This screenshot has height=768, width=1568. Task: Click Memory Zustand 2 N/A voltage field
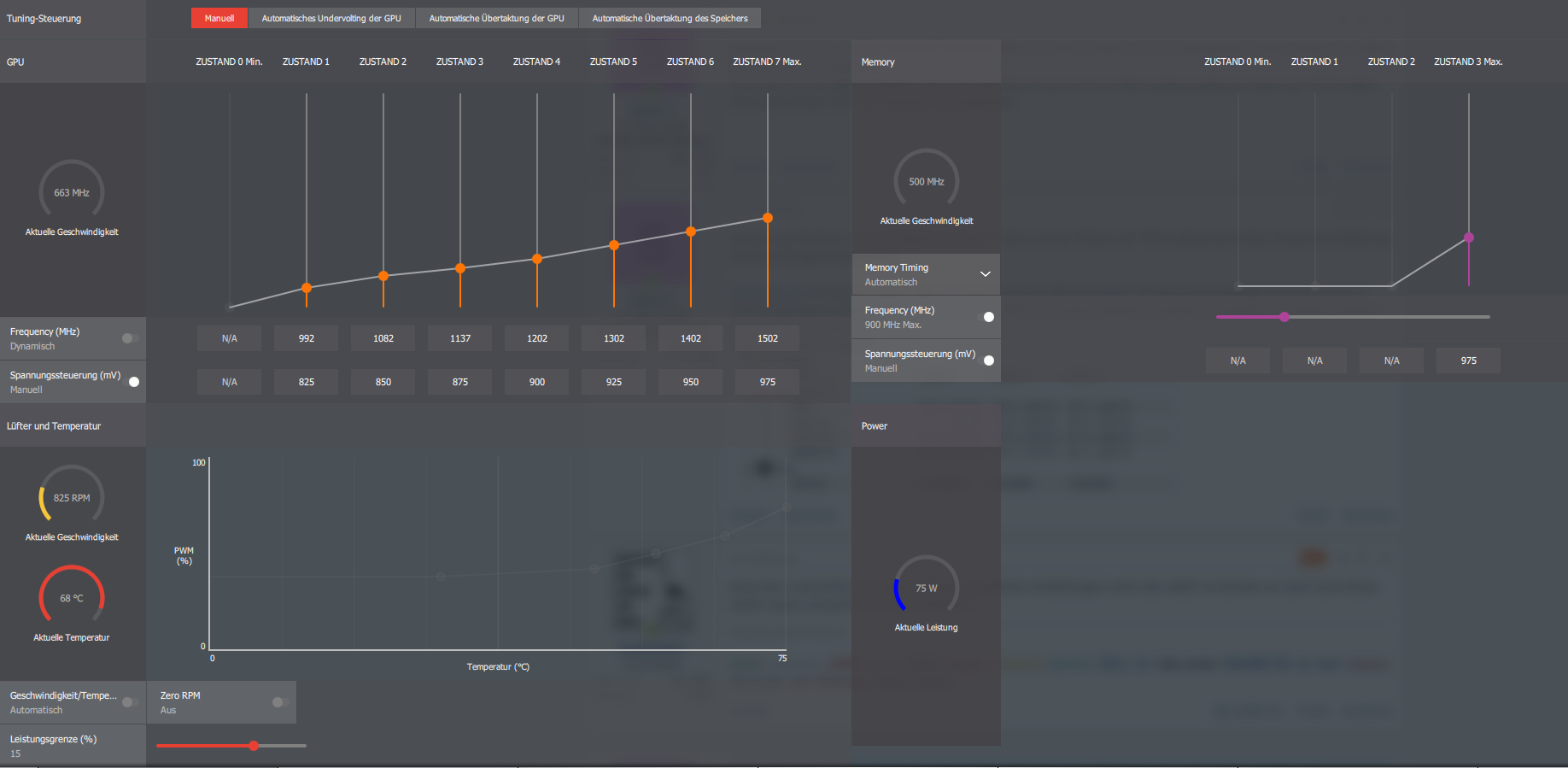[x=1392, y=361]
